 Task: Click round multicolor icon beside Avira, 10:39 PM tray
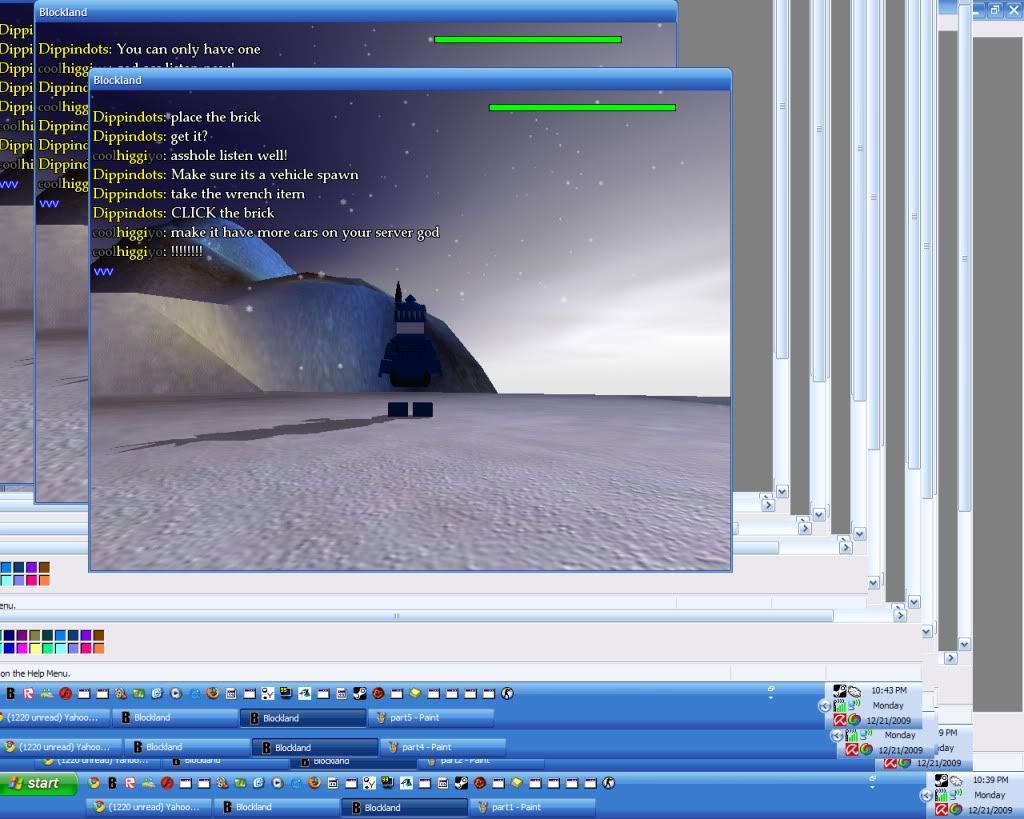point(956,810)
